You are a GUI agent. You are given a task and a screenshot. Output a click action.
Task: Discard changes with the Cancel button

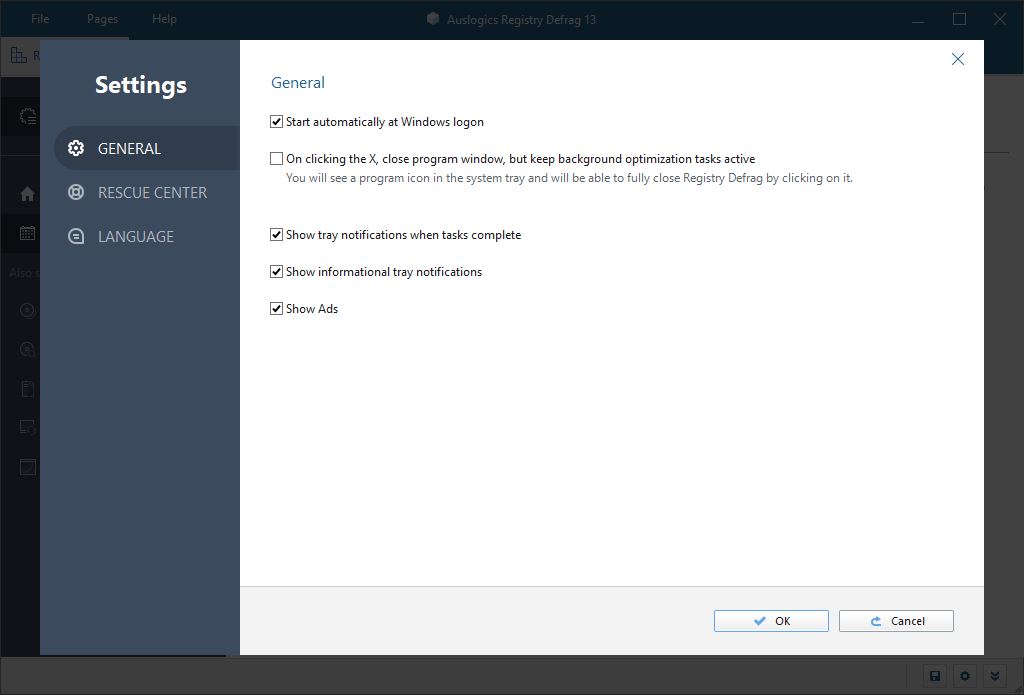pos(896,621)
